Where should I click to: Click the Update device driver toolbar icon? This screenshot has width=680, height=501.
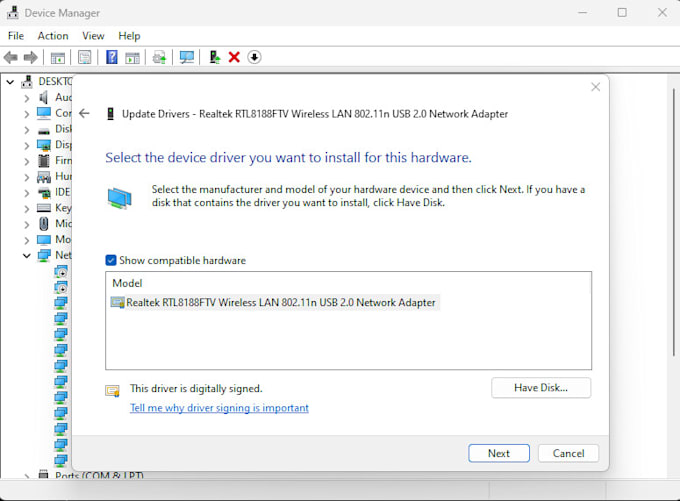tap(159, 57)
